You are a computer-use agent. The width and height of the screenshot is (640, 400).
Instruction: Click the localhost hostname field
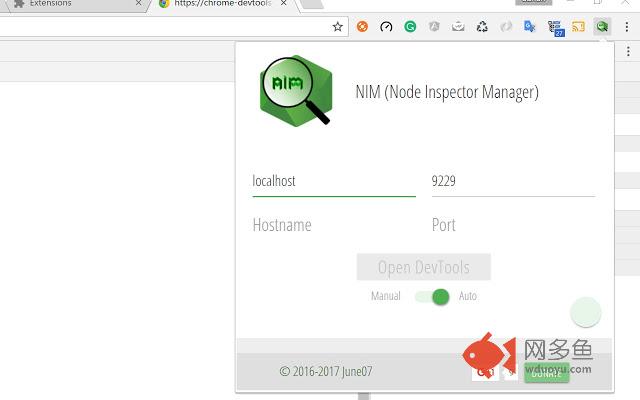point(334,182)
